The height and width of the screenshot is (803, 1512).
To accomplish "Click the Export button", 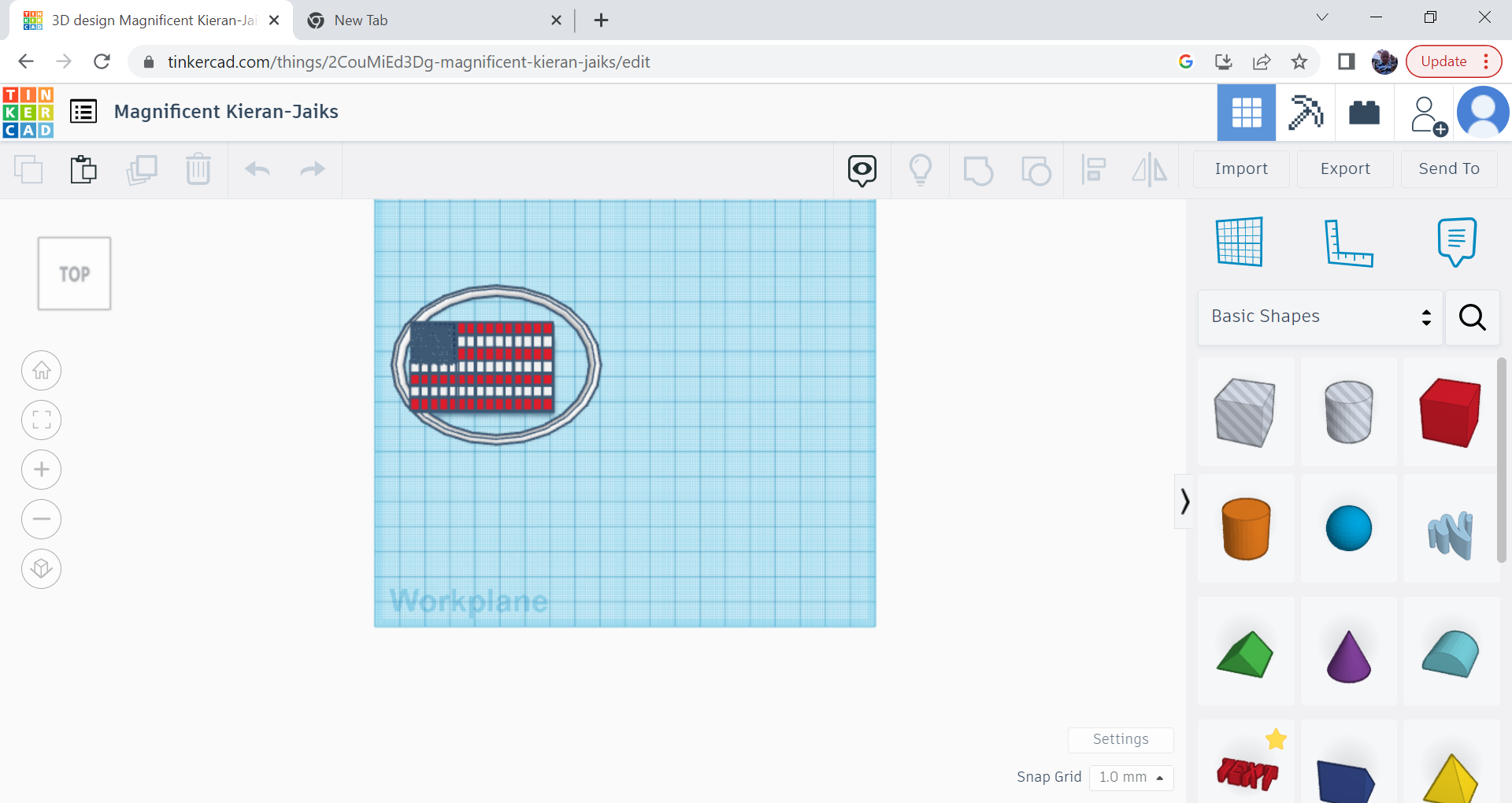I will [x=1345, y=168].
